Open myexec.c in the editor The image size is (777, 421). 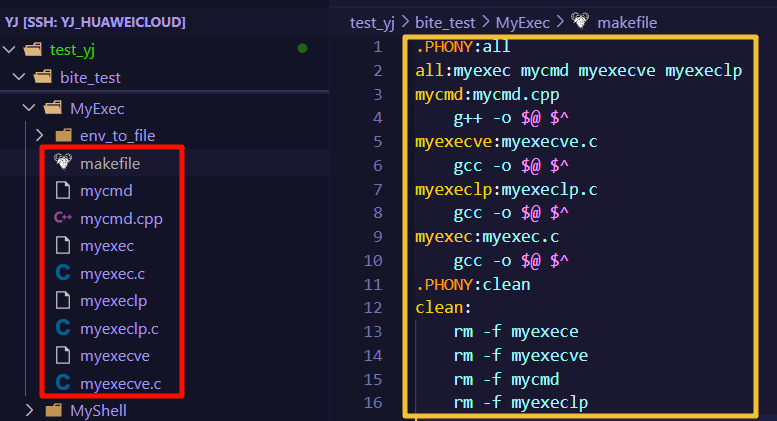point(112,273)
